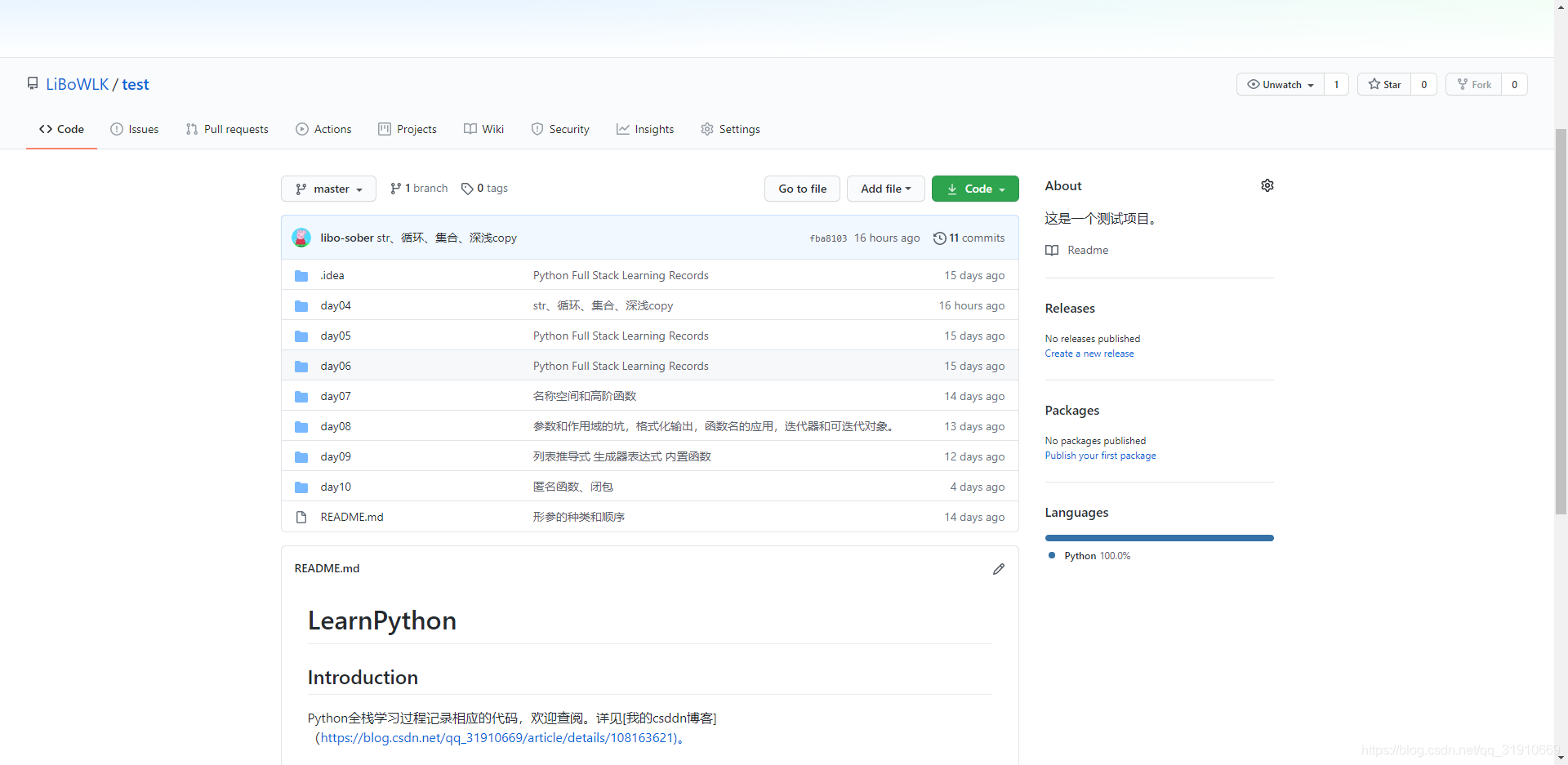The height and width of the screenshot is (765, 1568).
Task: Click the day10 folder icon
Action: pyautogui.click(x=301, y=487)
